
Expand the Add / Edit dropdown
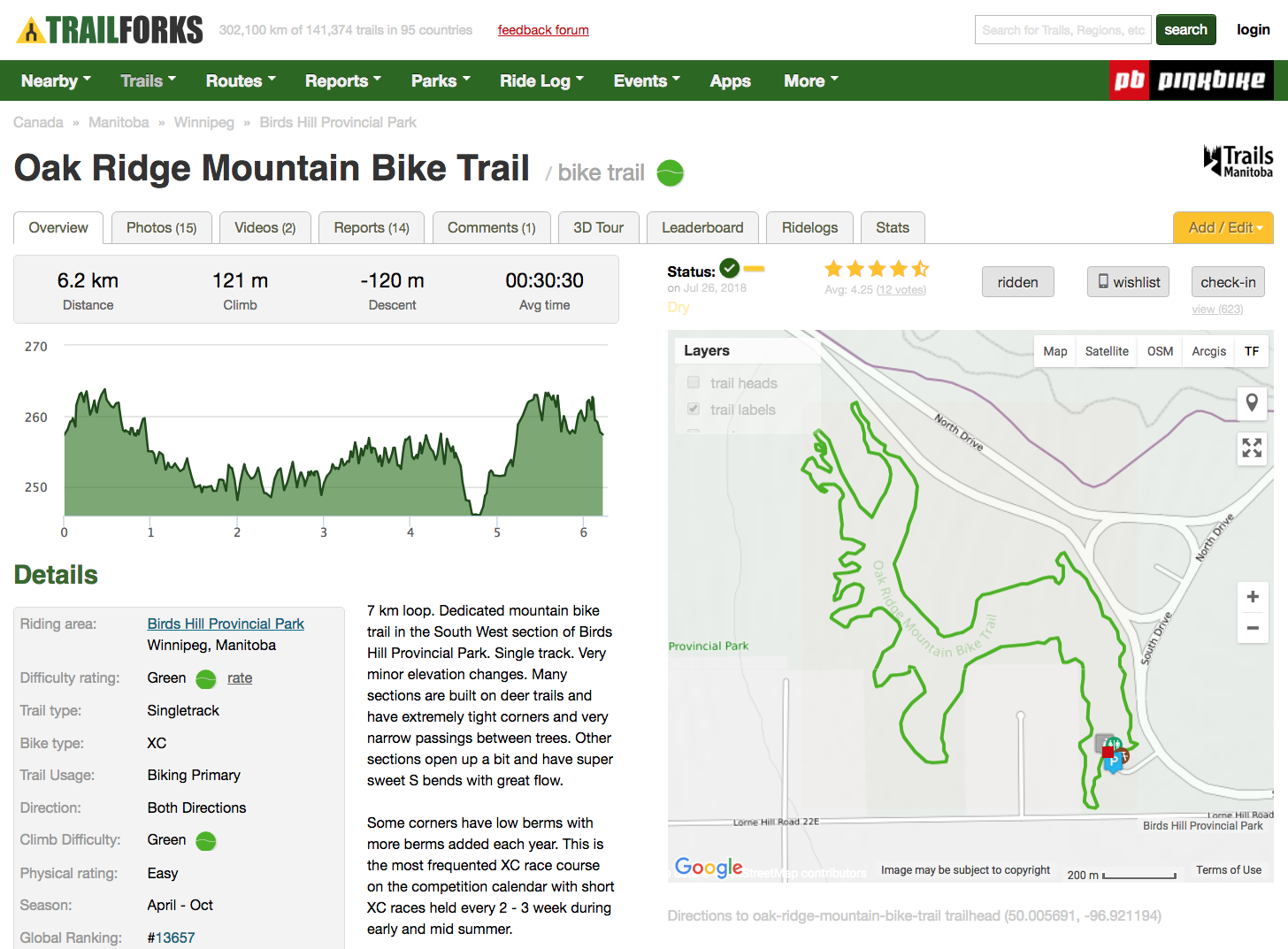(1223, 227)
